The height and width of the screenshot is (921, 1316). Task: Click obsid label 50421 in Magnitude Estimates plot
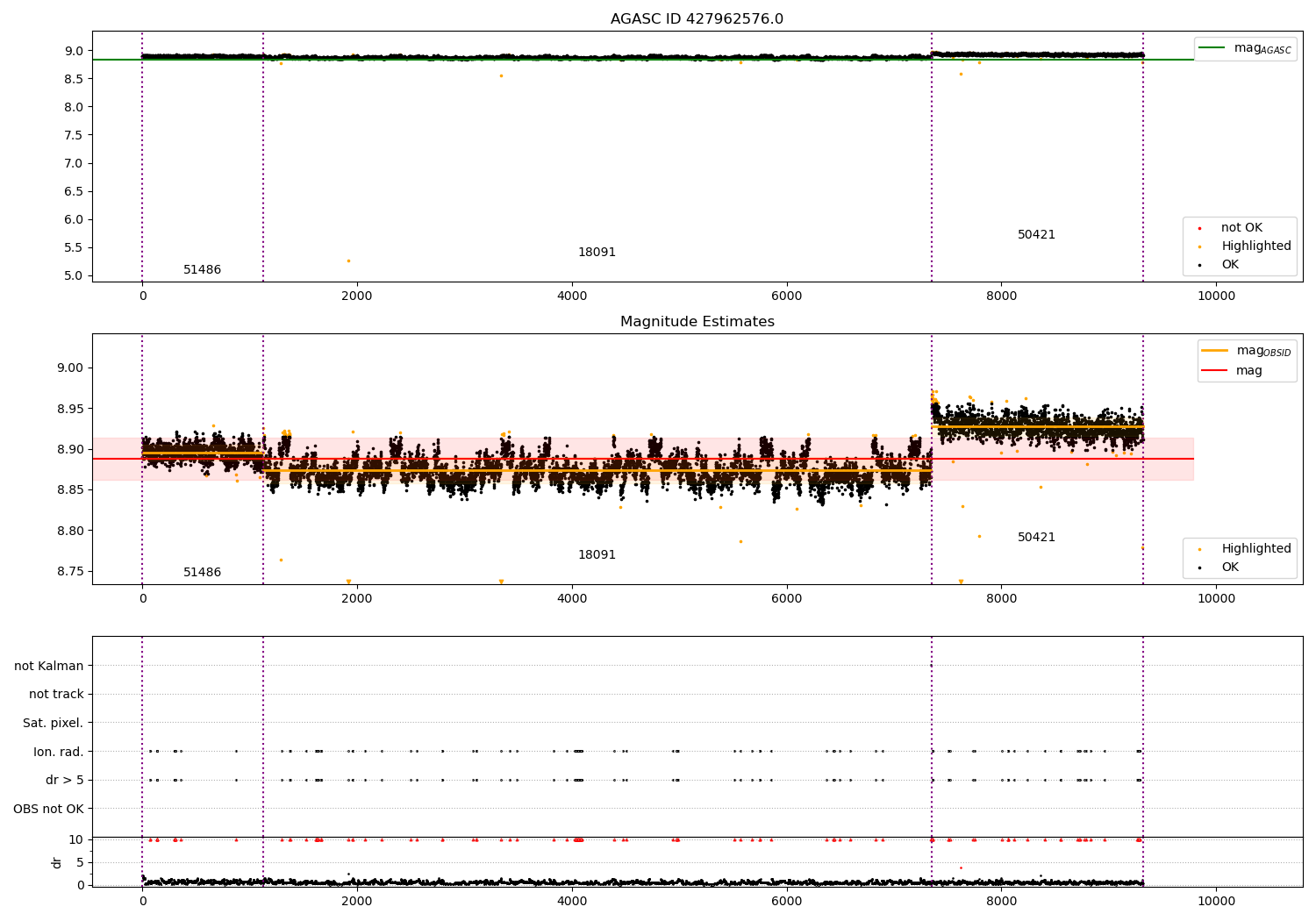1036,538
